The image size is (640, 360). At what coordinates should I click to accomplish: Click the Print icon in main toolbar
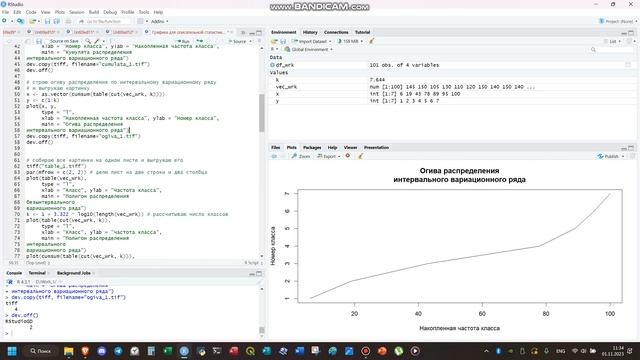click(68, 21)
